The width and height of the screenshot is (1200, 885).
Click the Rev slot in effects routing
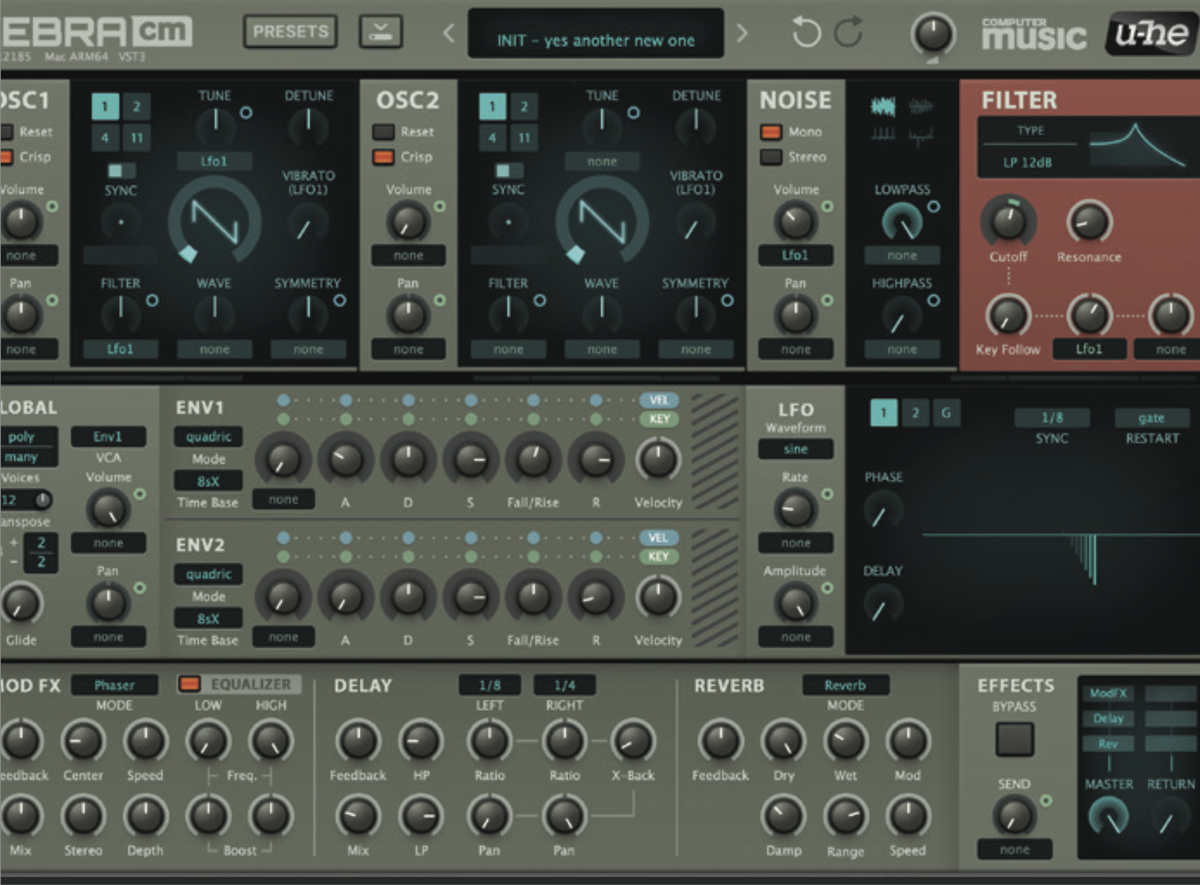[x=1109, y=745]
